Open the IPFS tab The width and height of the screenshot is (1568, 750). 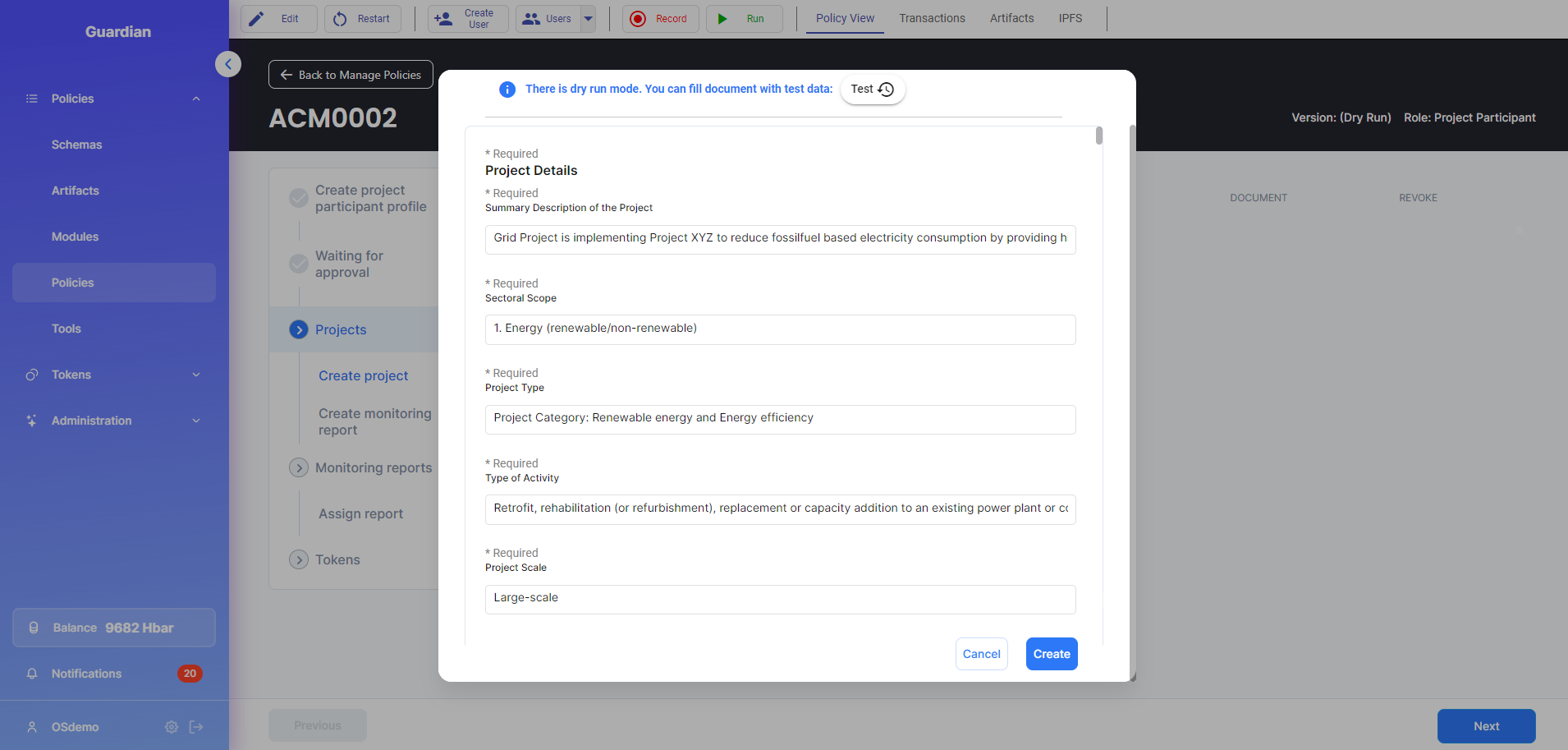click(1070, 18)
